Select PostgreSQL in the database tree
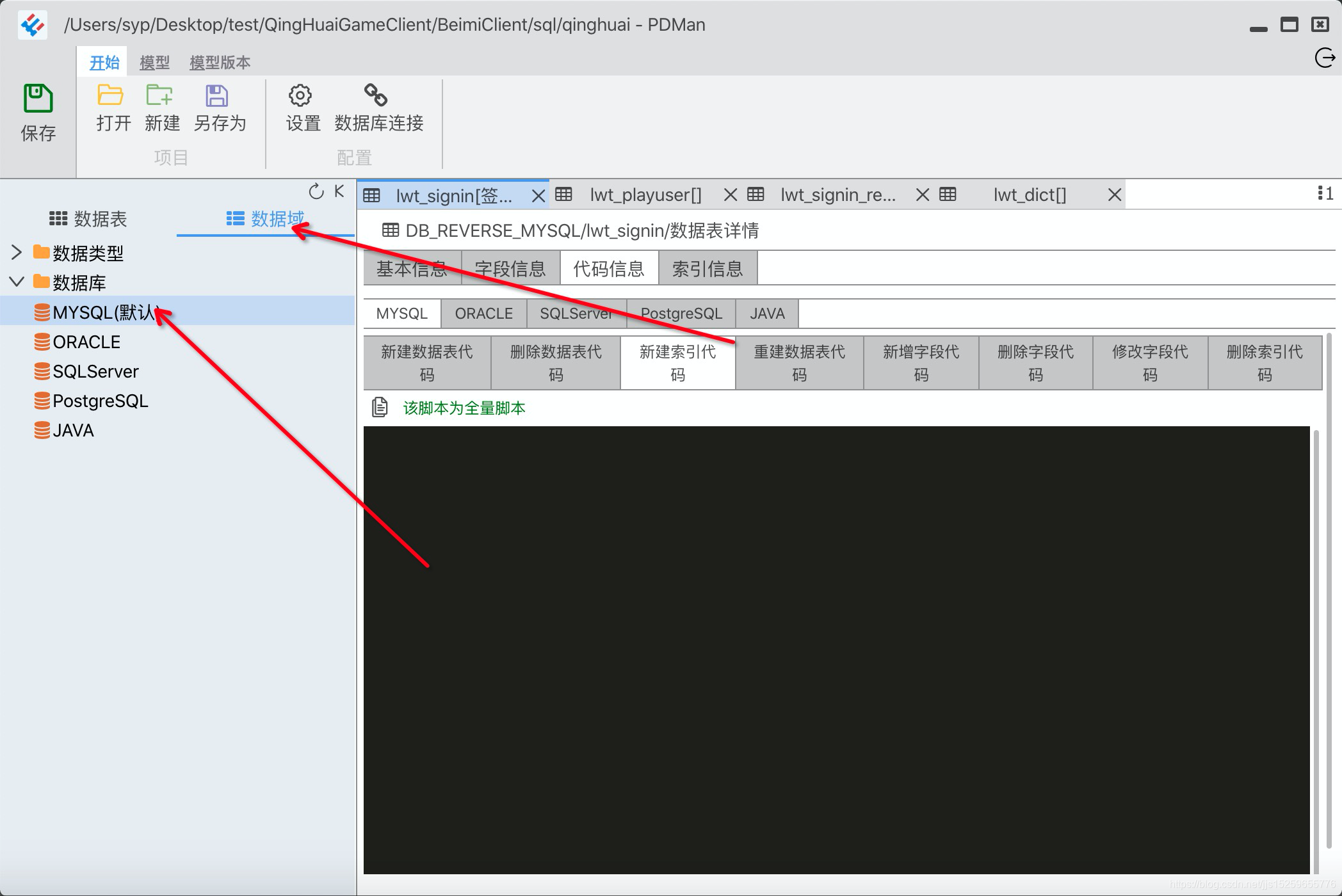This screenshot has width=1342, height=896. pos(100,401)
